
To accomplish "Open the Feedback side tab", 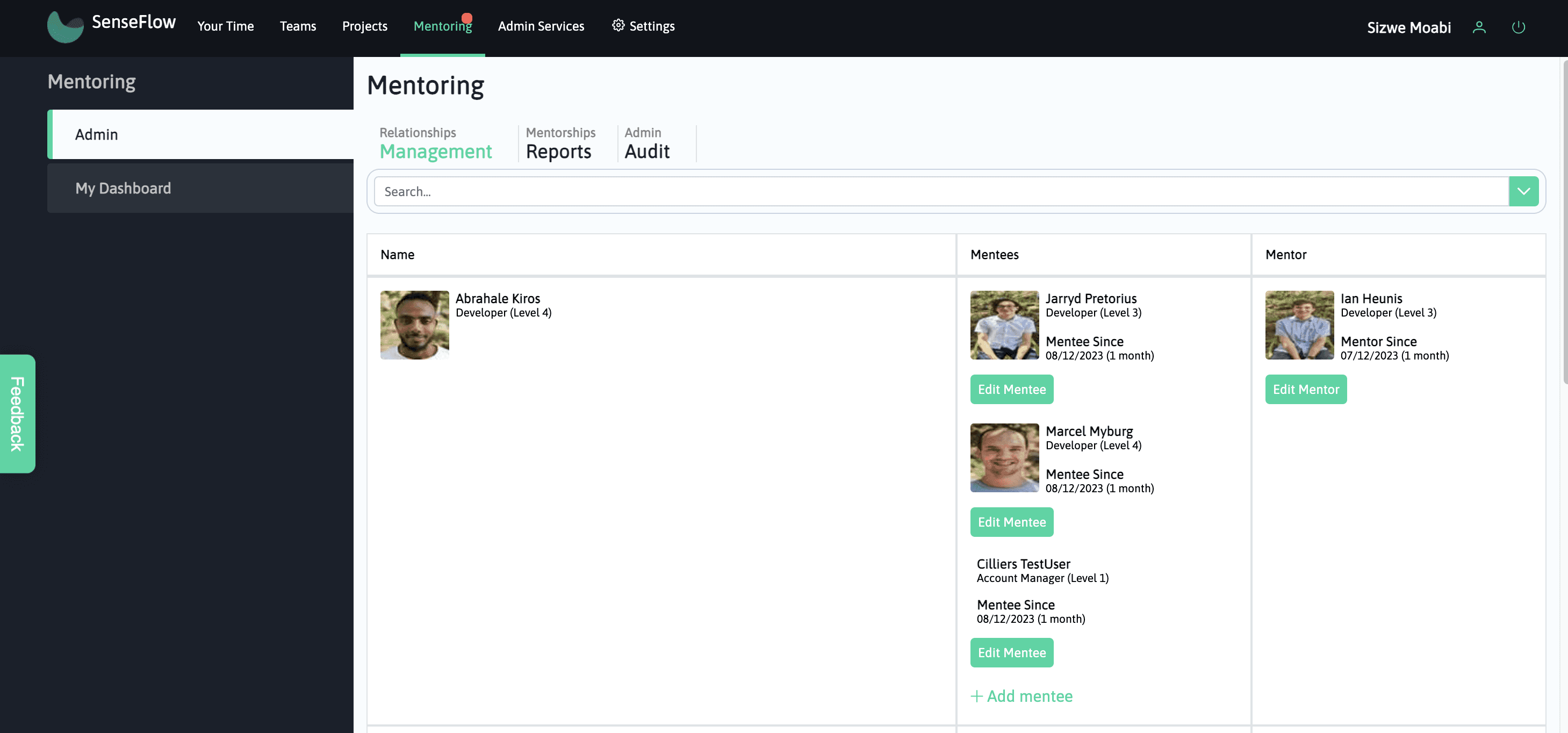I will (17, 413).
